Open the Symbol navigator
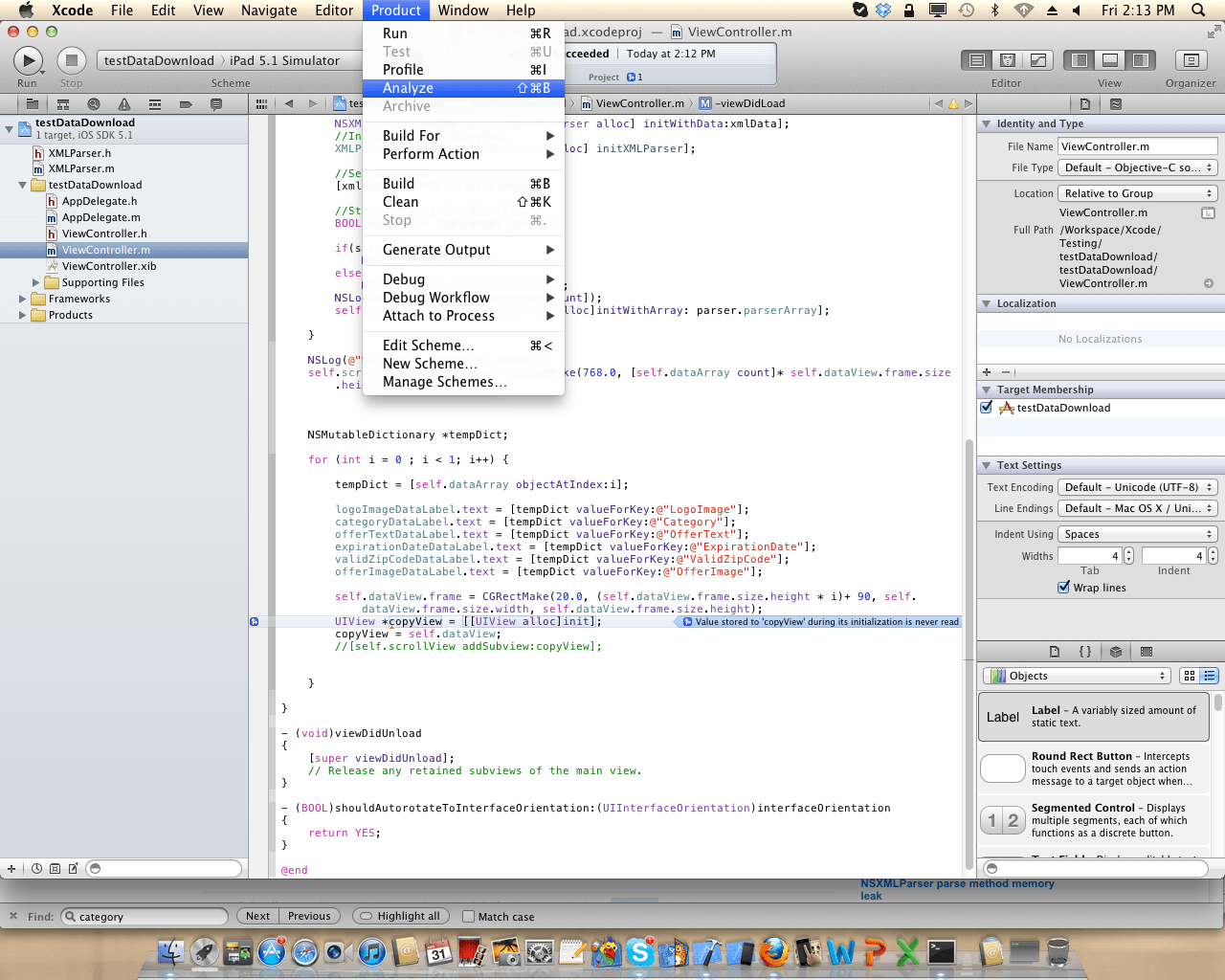Screen dimensions: 1225x980 (63, 103)
